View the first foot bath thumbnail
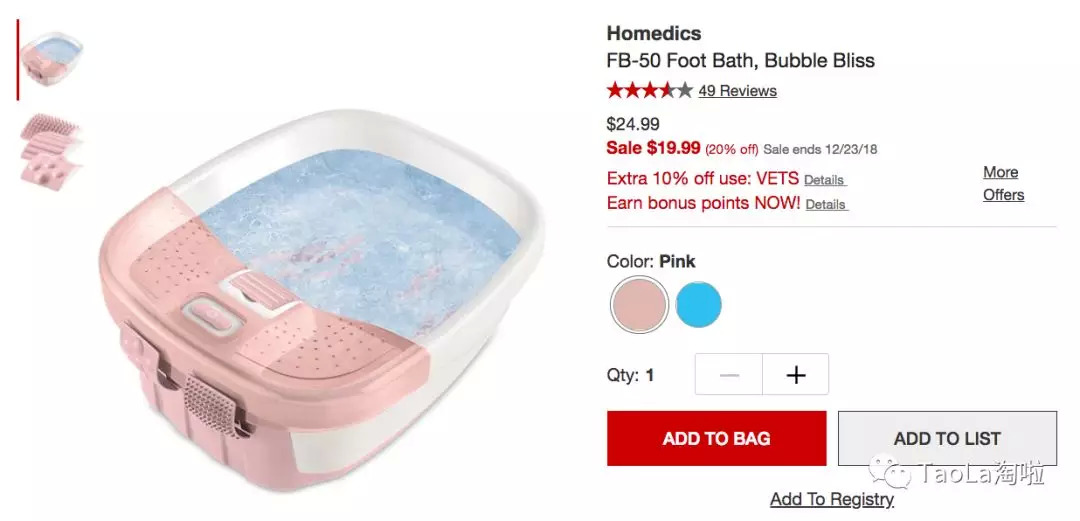 [52, 59]
